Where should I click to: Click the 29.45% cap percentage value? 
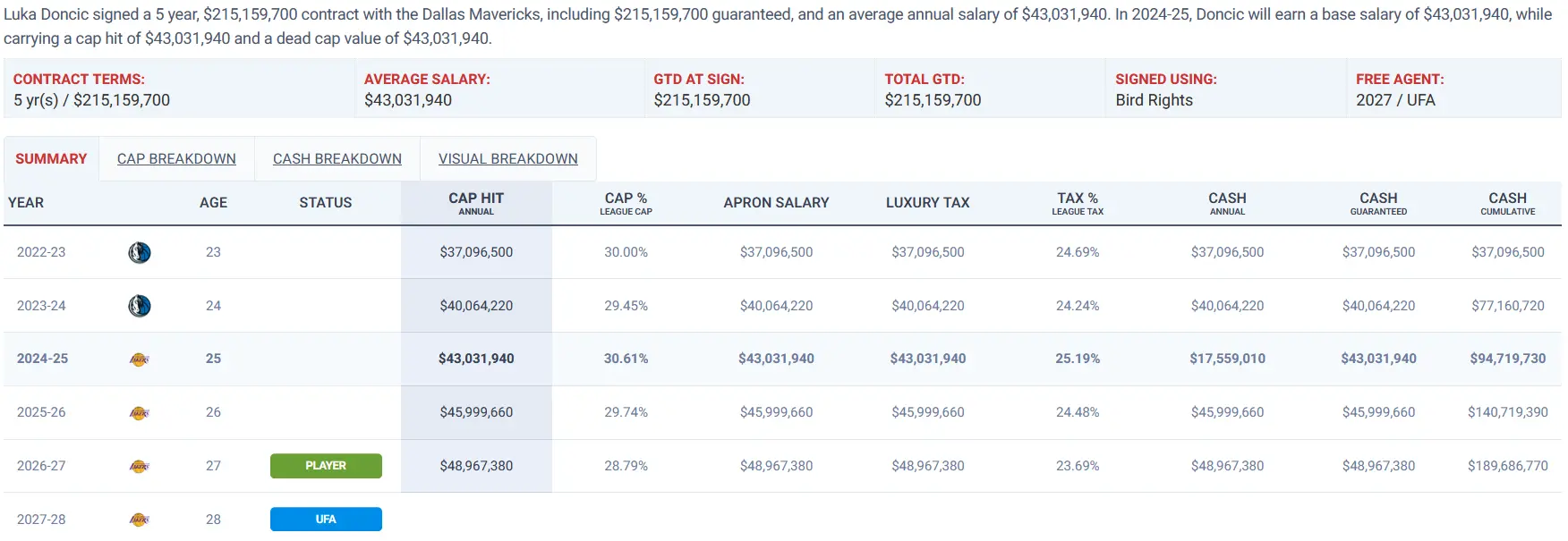tap(626, 306)
